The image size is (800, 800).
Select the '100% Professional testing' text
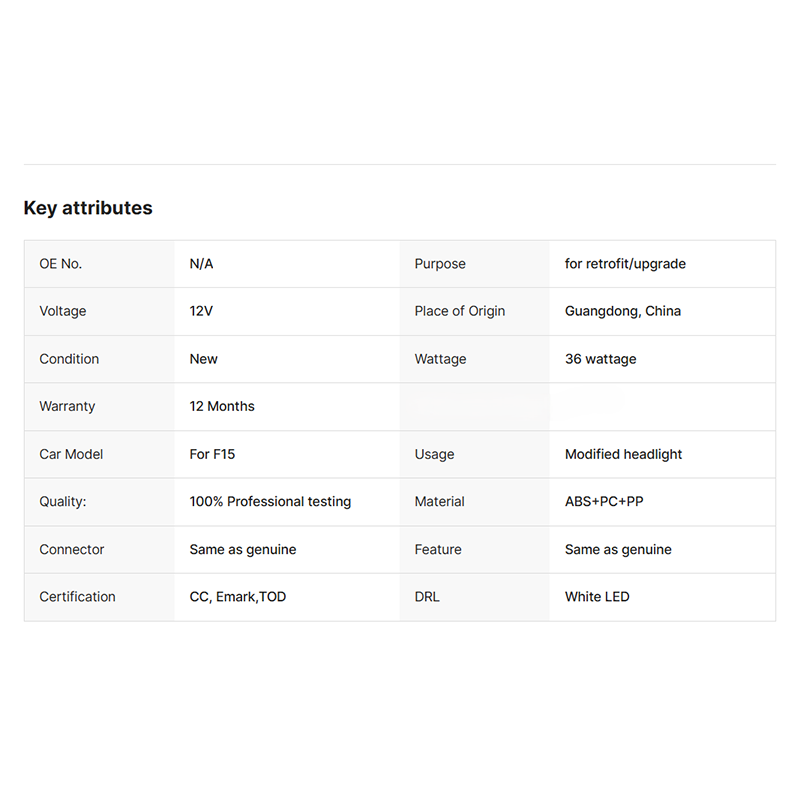(x=270, y=502)
